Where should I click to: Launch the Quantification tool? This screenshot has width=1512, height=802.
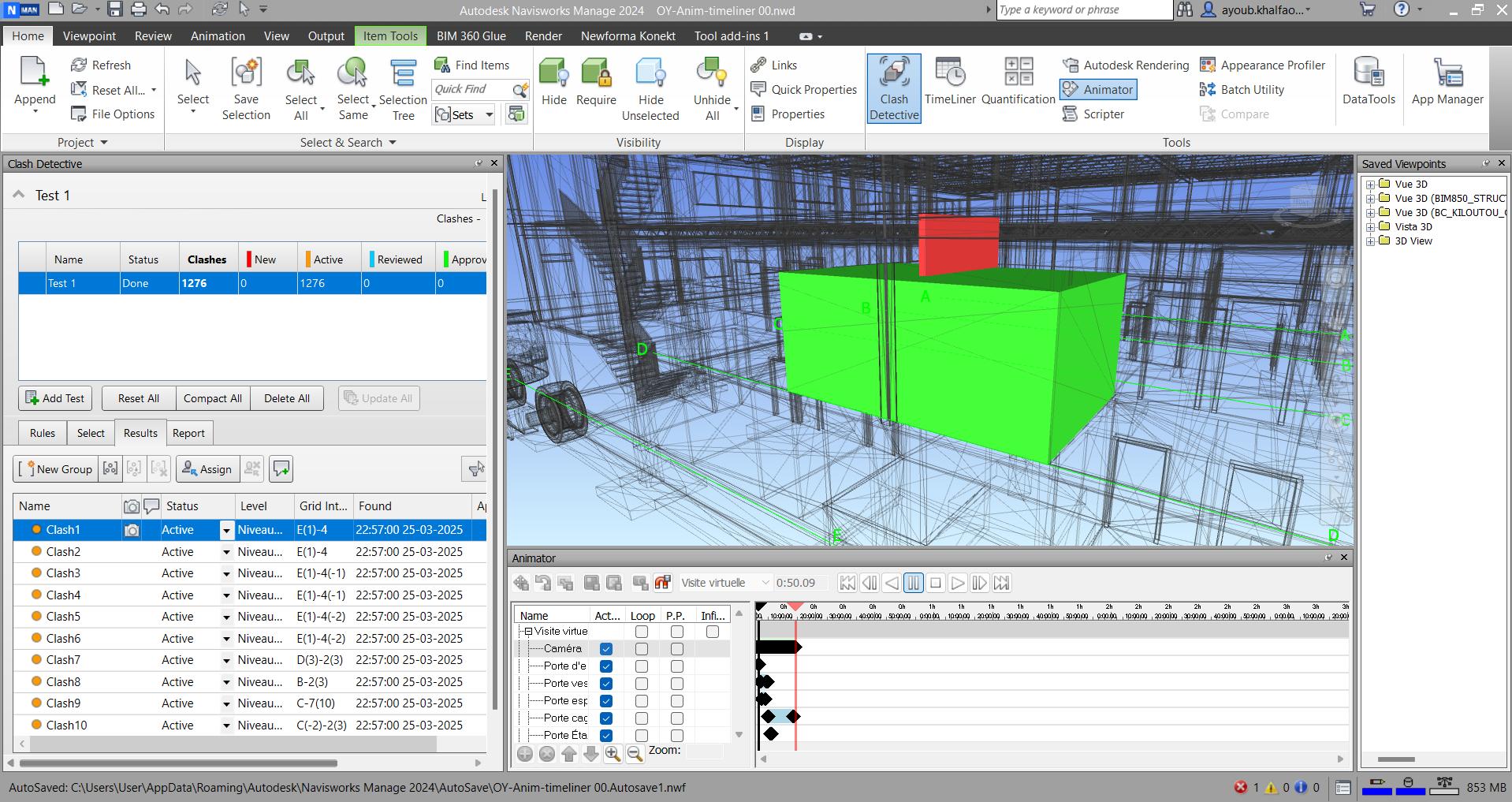click(x=1018, y=83)
